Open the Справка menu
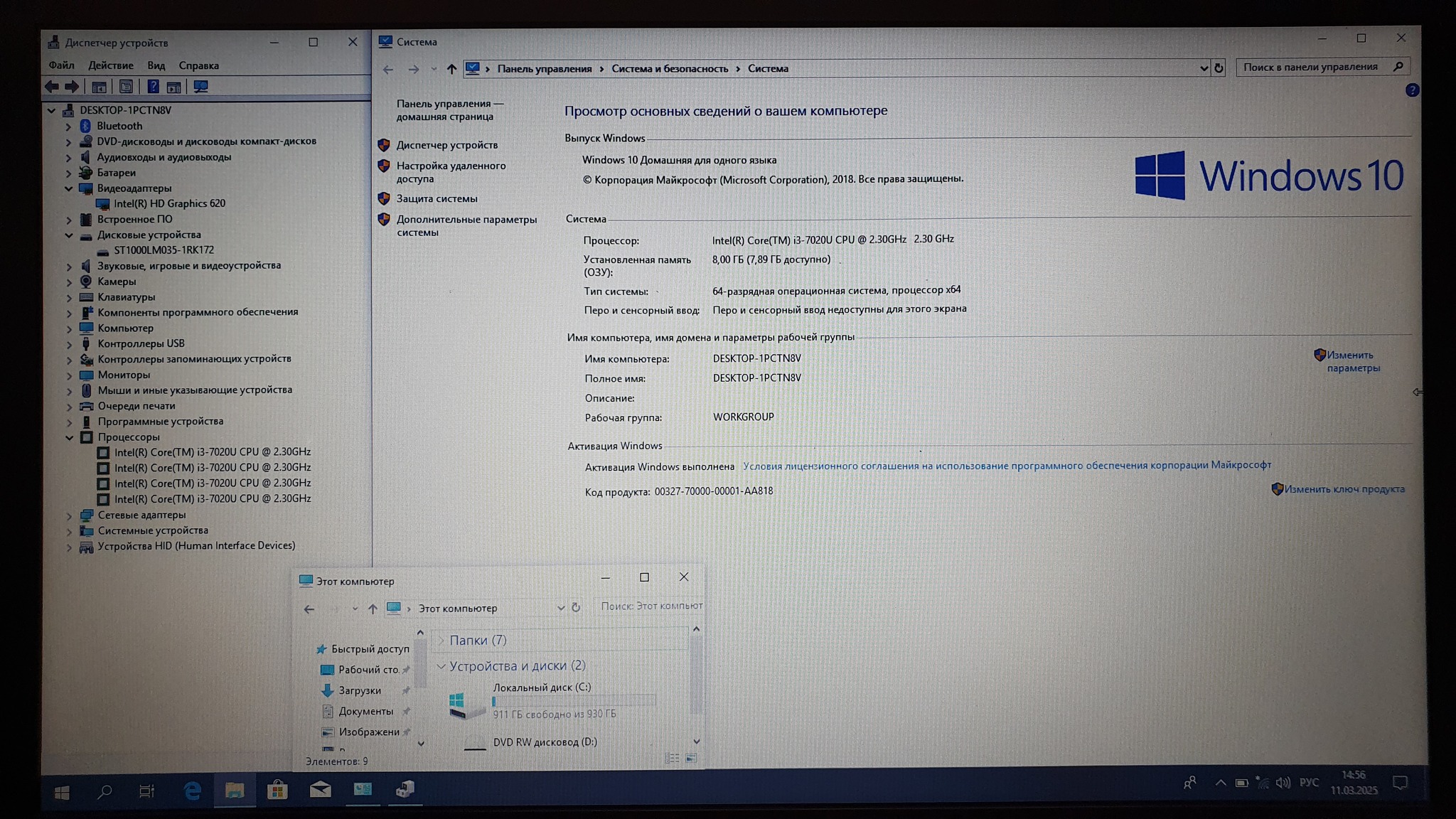This screenshot has width=1456, height=819. (198, 65)
